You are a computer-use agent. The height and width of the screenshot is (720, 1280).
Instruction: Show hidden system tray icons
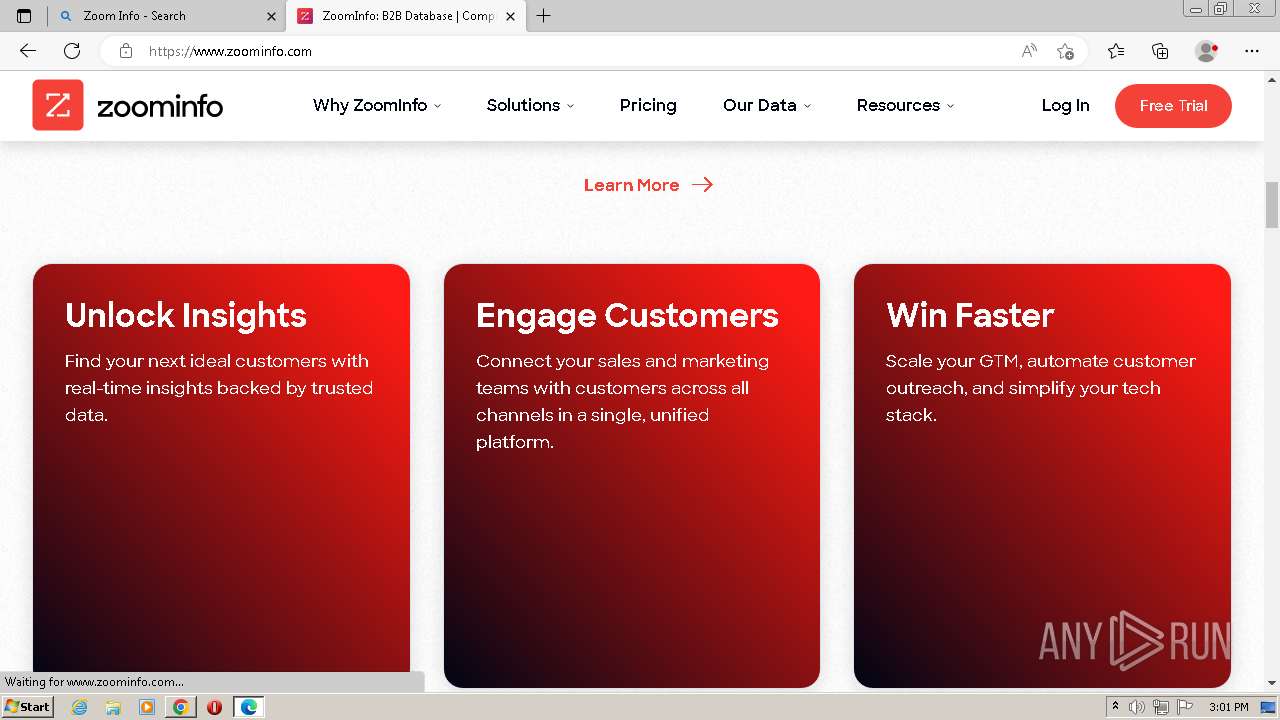[1115, 707]
